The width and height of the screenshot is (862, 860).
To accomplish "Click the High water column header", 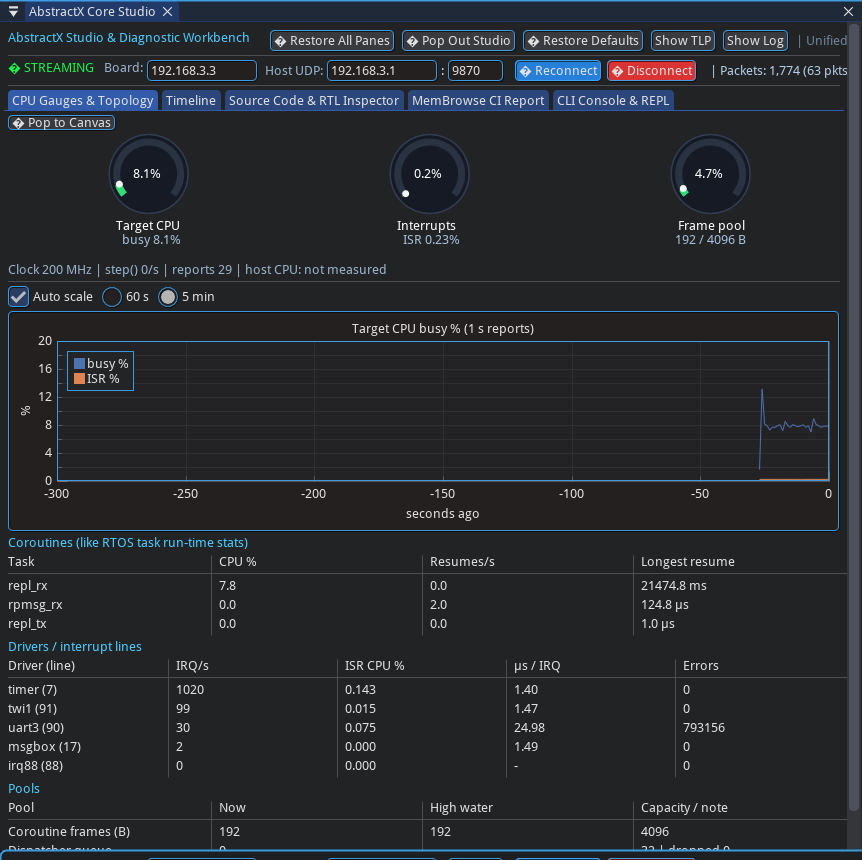I will pyautogui.click(x=461, y=808).
